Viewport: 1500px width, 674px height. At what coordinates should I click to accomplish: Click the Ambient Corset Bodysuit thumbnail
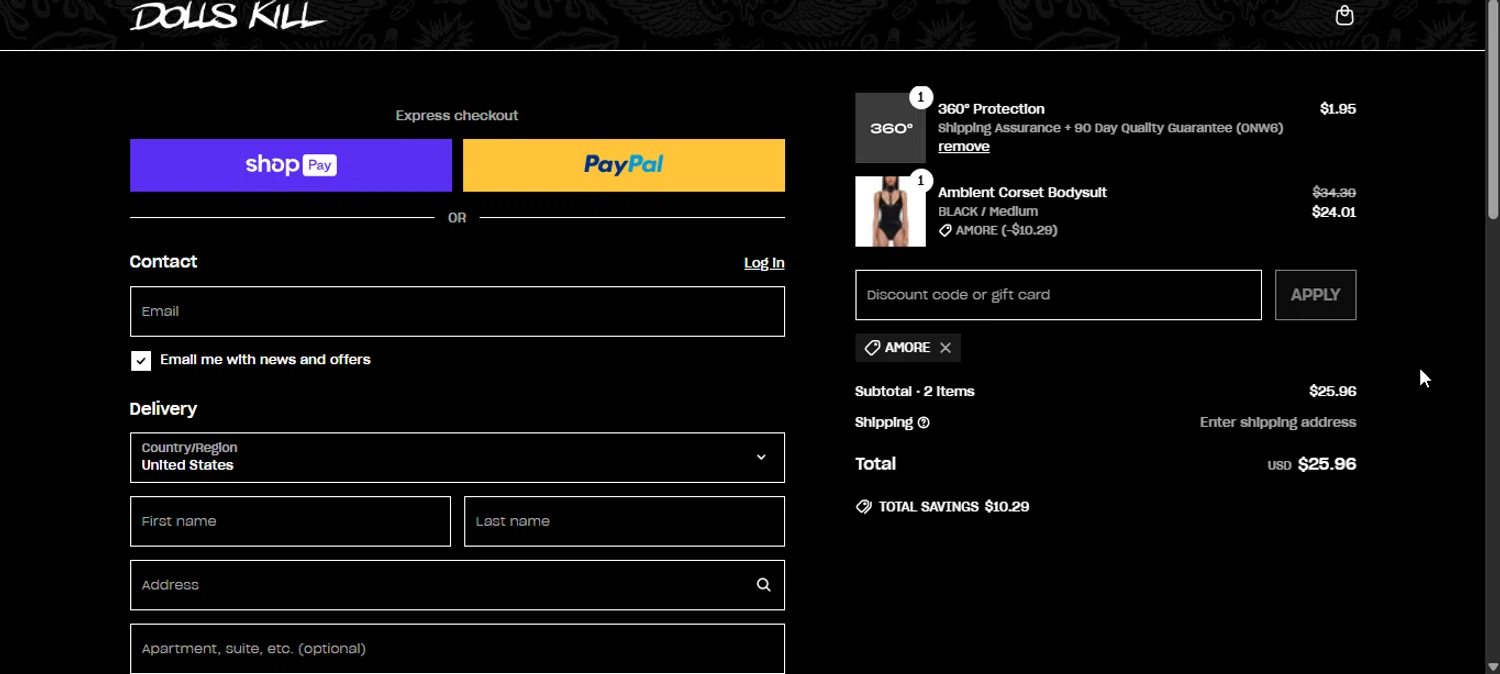click(890, 212)
